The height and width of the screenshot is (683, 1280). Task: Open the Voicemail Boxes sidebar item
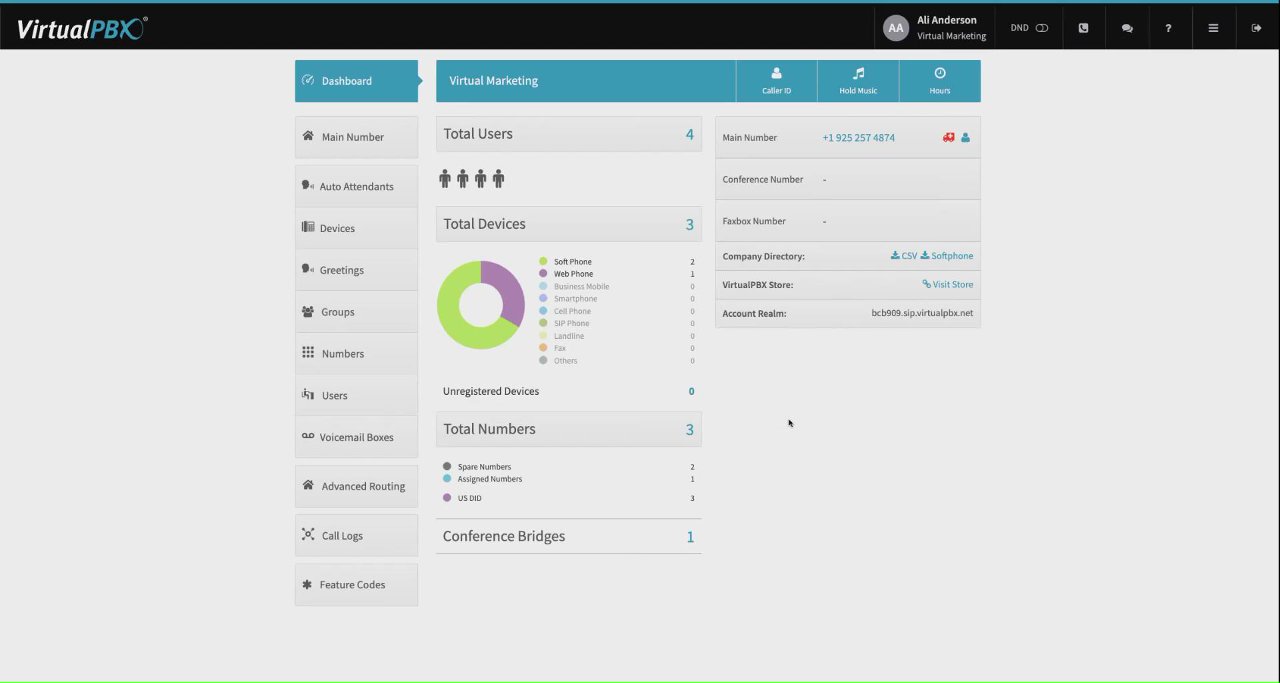point(356,437)
